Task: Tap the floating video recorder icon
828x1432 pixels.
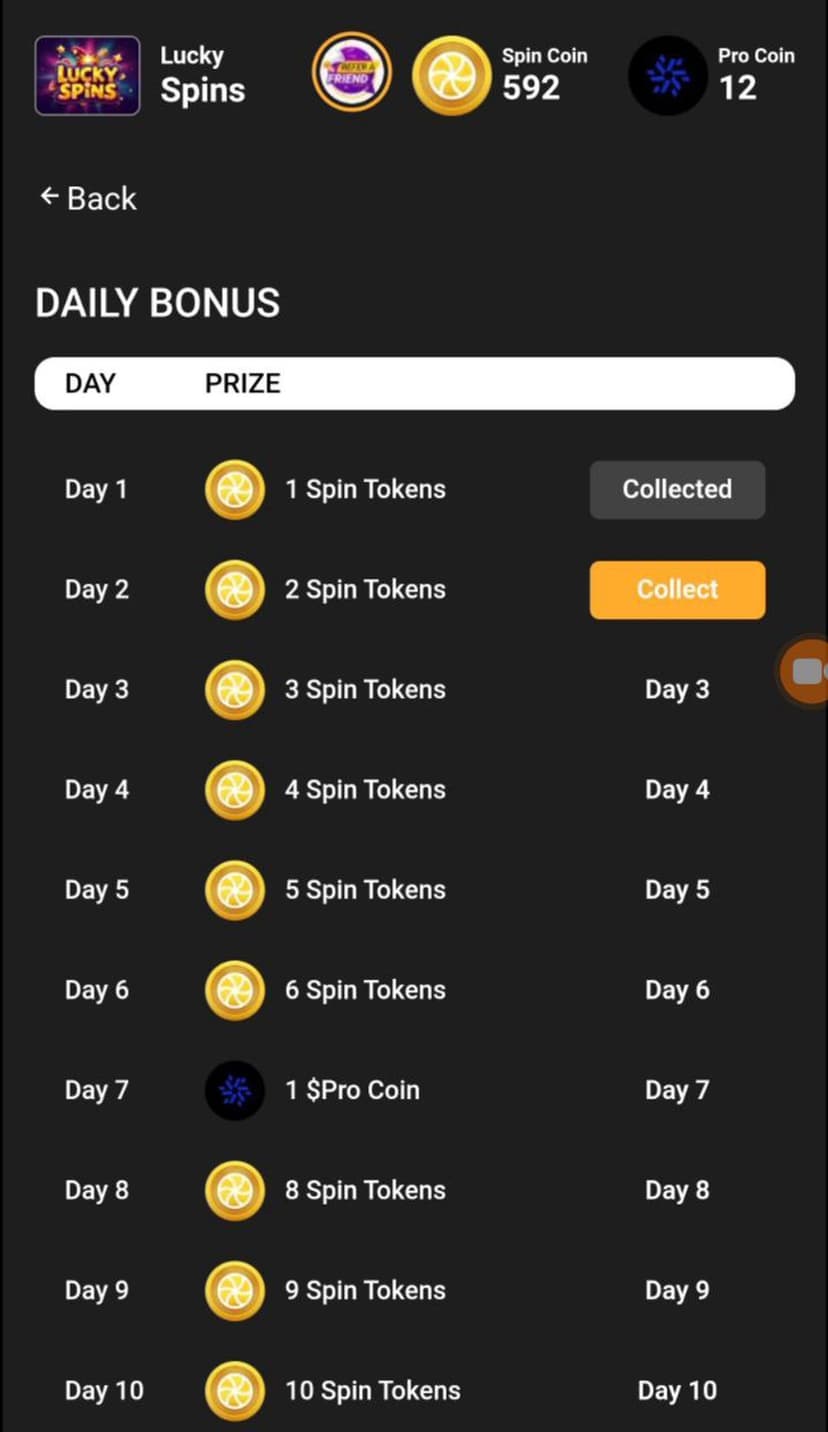Action: pos(806,671)
